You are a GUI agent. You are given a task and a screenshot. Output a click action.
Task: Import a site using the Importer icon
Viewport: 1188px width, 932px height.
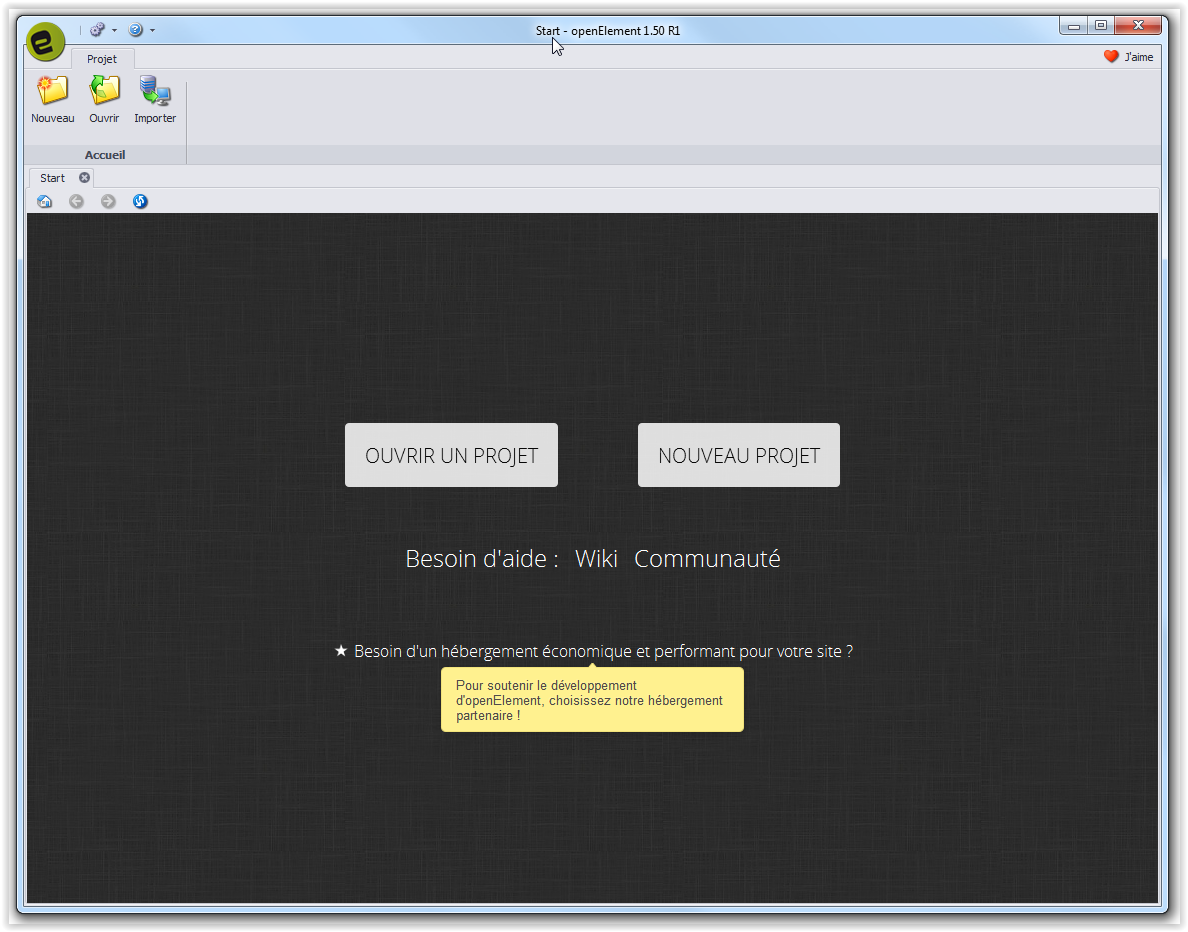[155, 95]
